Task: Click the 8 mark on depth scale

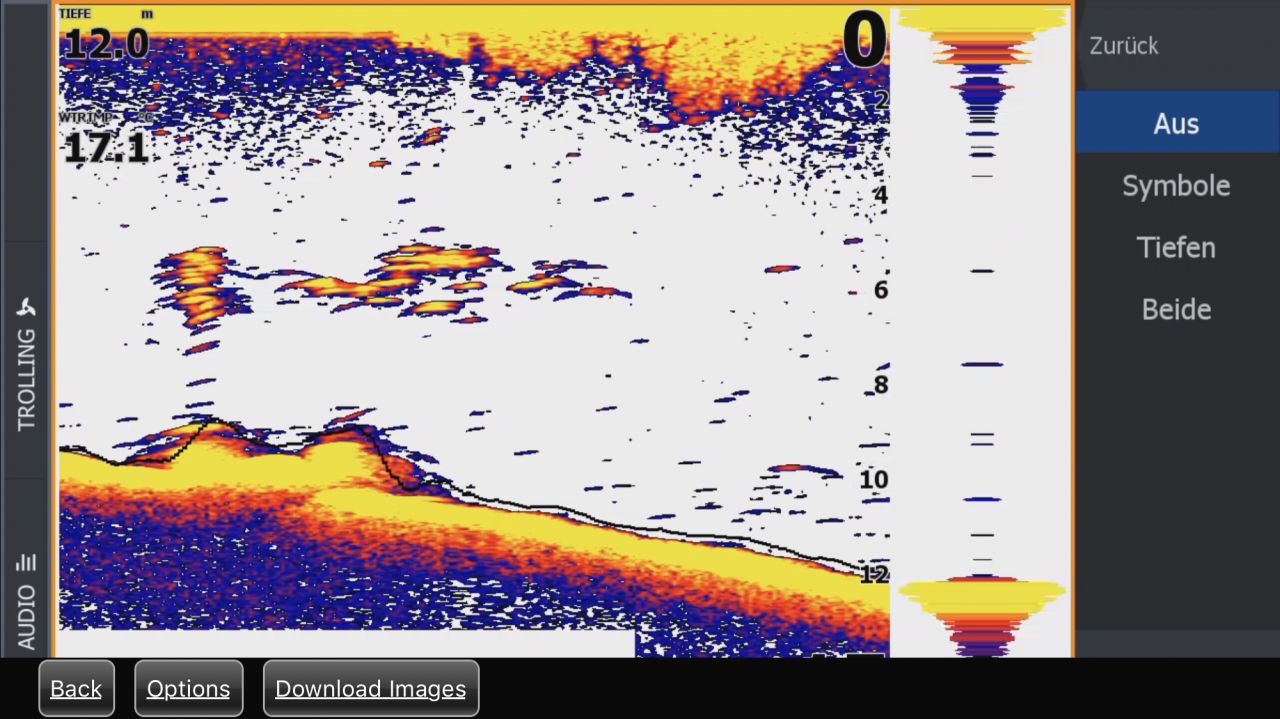Action: click(880, 386)
